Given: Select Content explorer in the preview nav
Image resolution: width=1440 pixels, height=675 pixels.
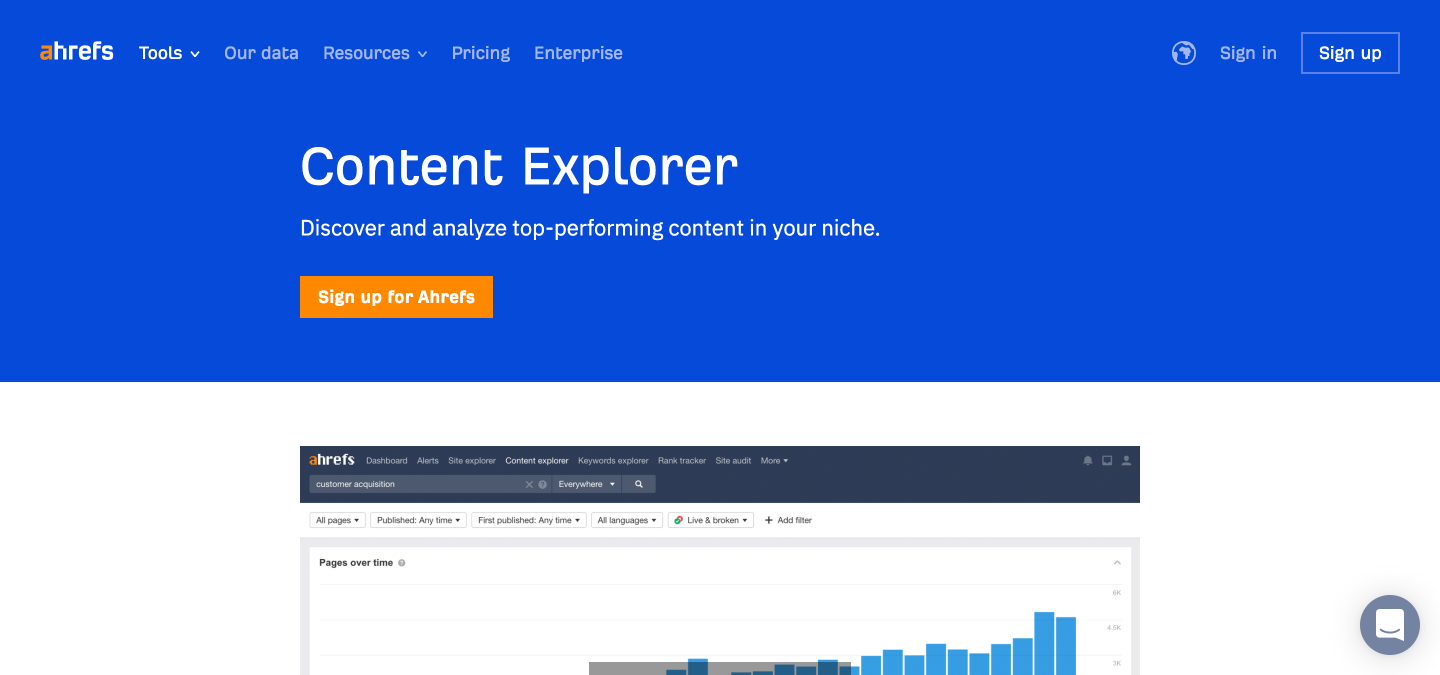Looking at the screenshot, I should tap(537, 461).
